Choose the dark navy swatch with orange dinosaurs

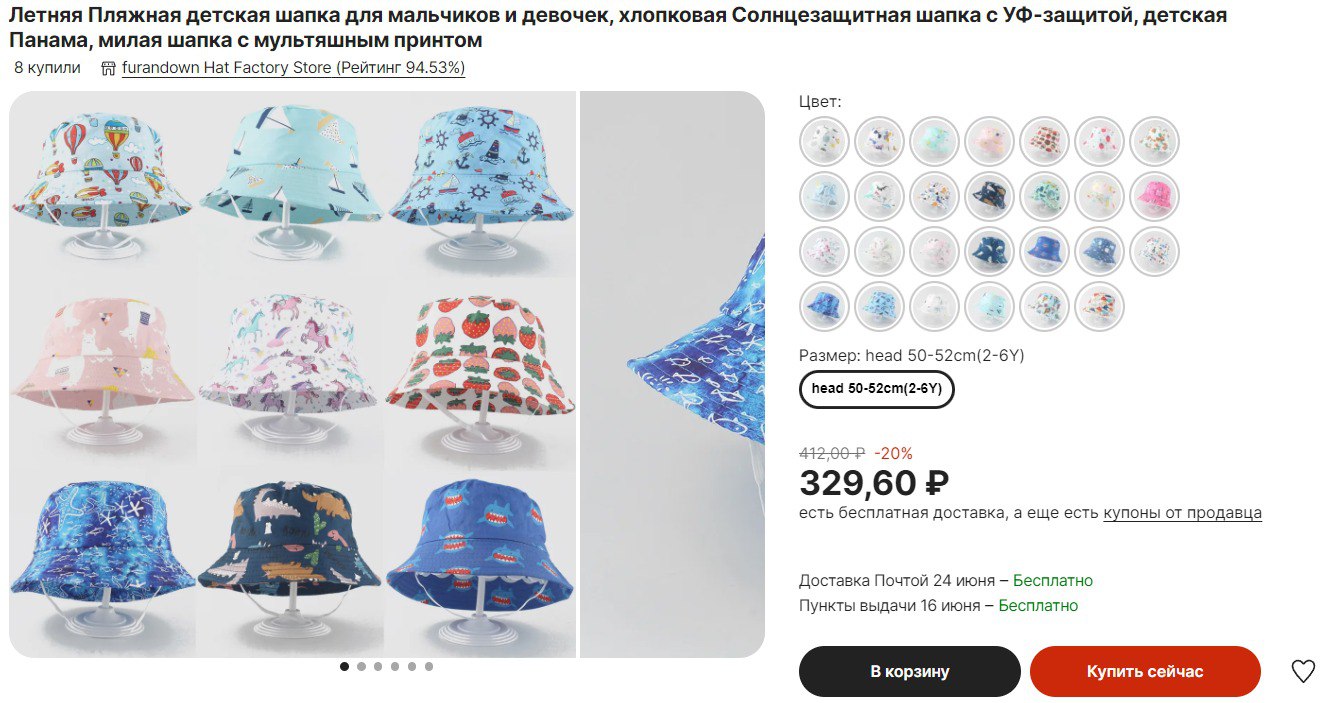(989, 196)
